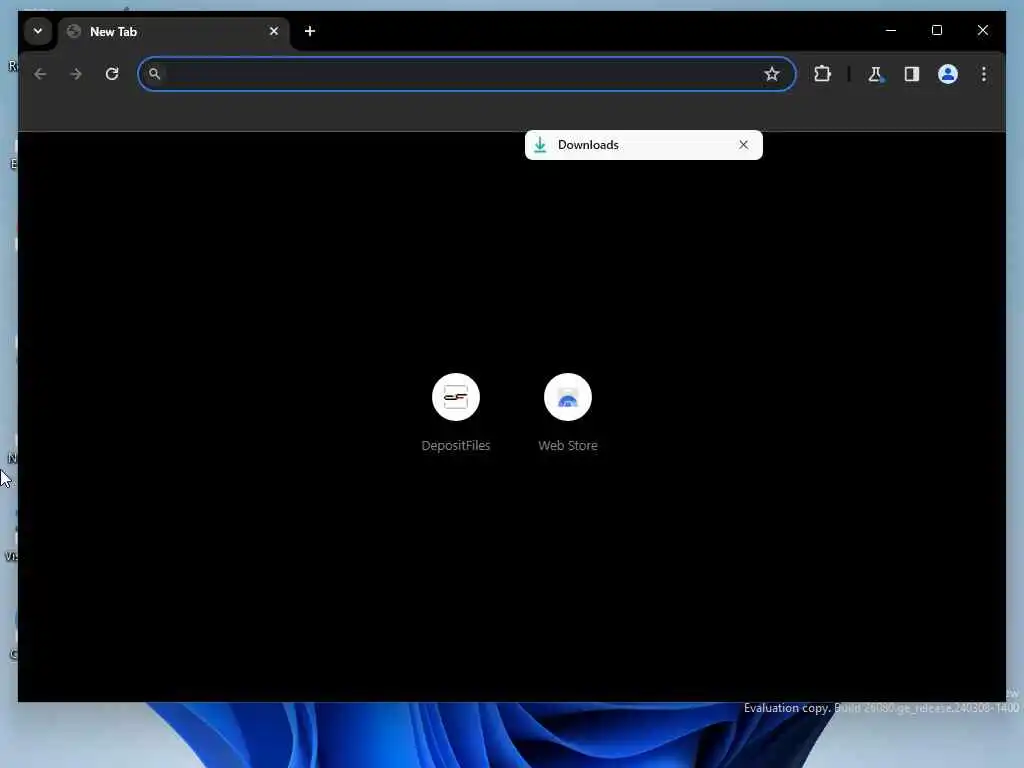
Task: Click the DepositFiles label text
Action: [456, 445]
